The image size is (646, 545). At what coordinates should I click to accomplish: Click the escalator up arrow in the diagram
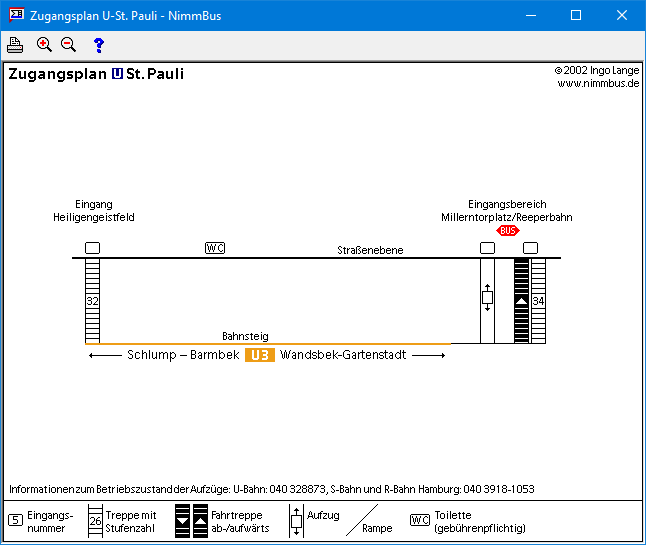[521, 300]
